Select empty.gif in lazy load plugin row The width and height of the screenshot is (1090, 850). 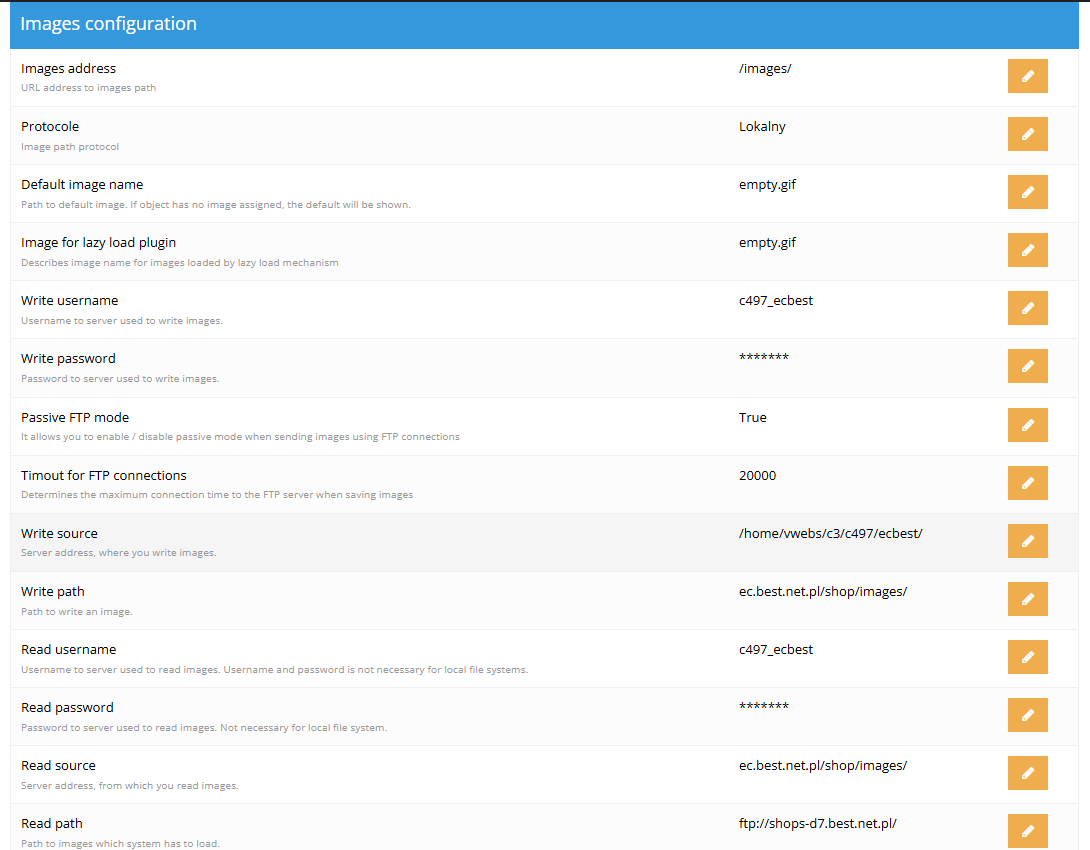767,243
